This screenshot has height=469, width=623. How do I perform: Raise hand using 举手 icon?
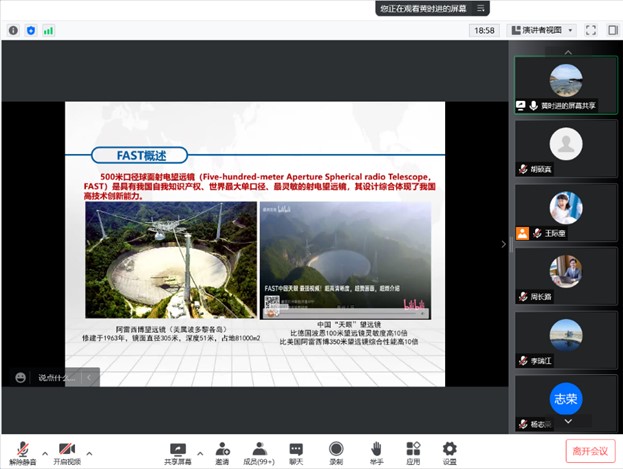(x=377, y=451)
